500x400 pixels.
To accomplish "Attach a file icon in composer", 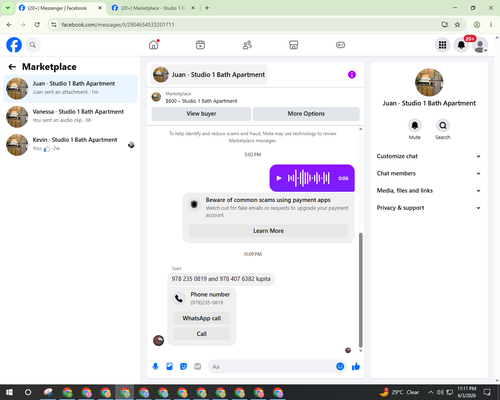I will (x=169, y=367).
